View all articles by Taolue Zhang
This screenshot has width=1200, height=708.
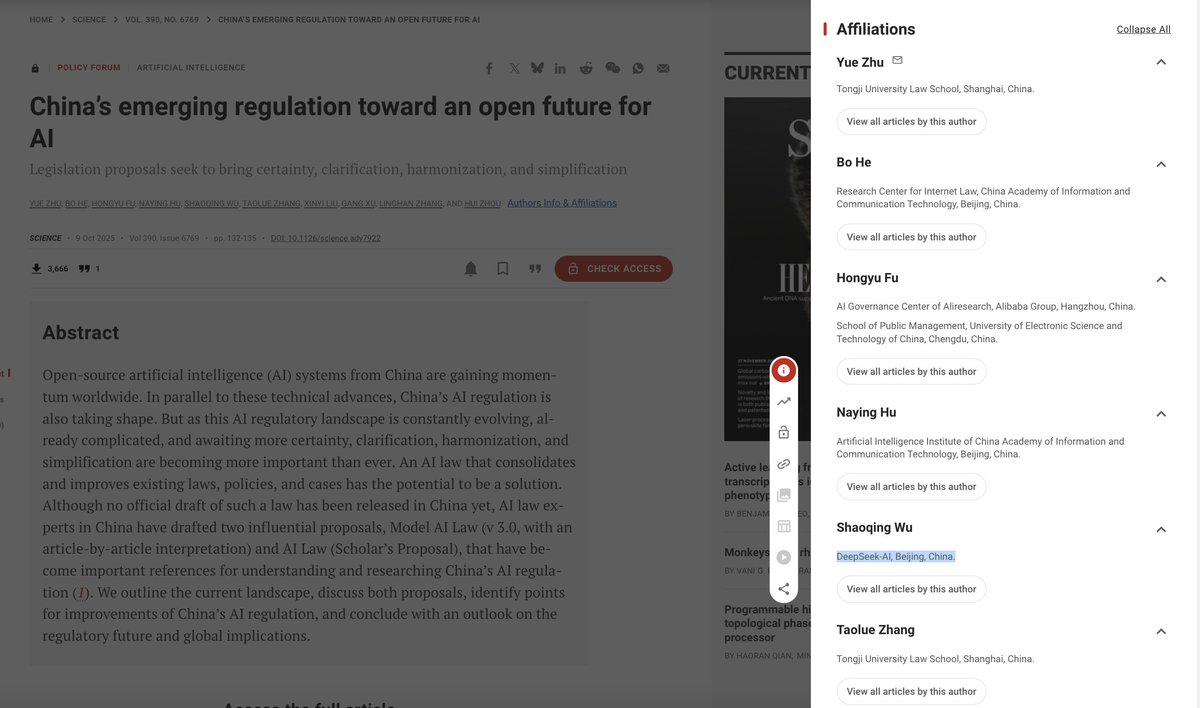[x=911, y=691]
